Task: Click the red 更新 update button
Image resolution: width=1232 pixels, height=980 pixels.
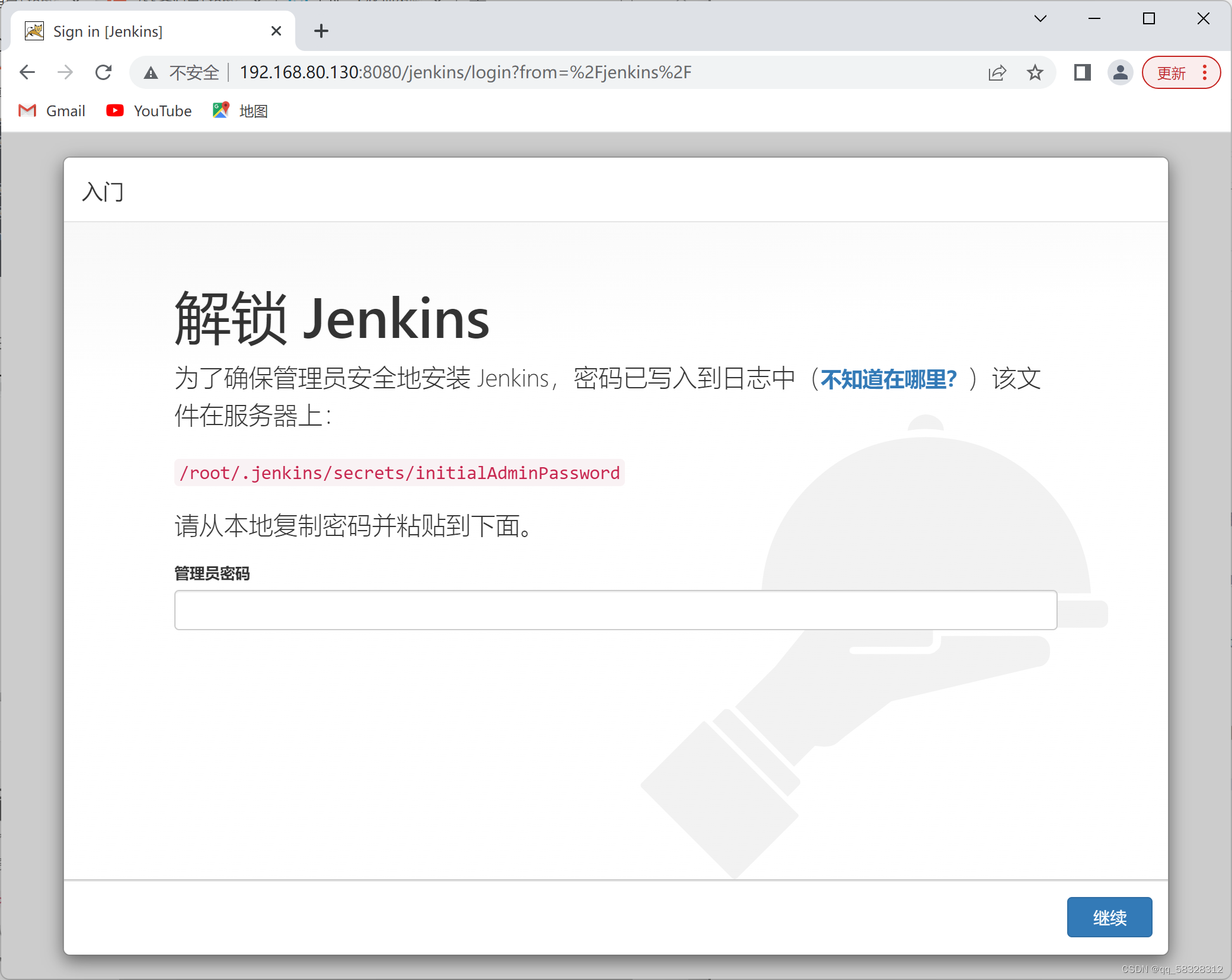Action: pyautogui.click(x=1171, y=73)
